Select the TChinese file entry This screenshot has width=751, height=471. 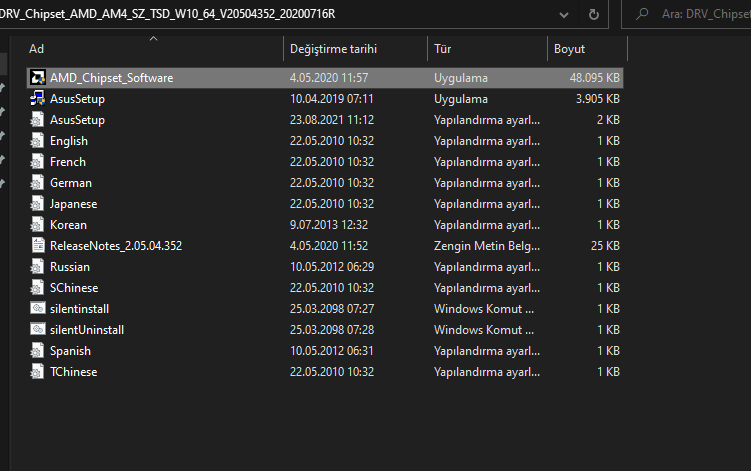click(74, 372)
